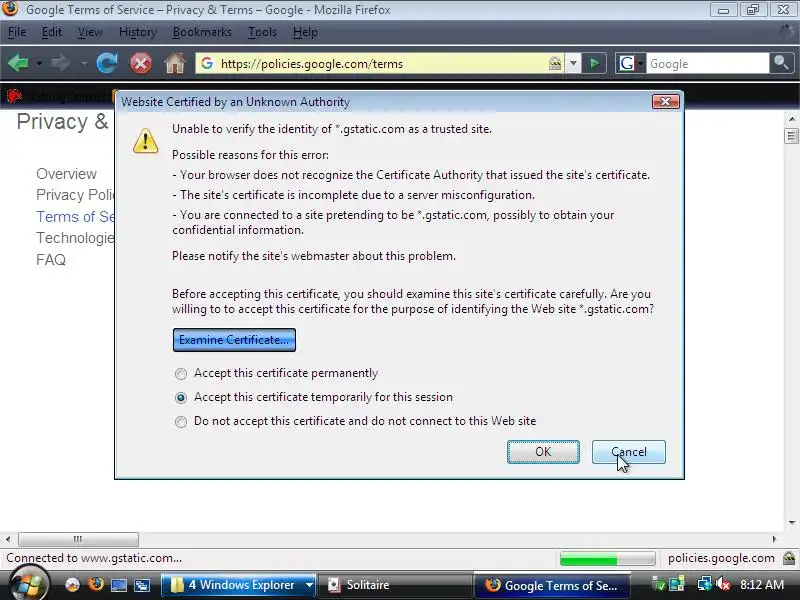Click the first quick launch icon

(72, 585)
